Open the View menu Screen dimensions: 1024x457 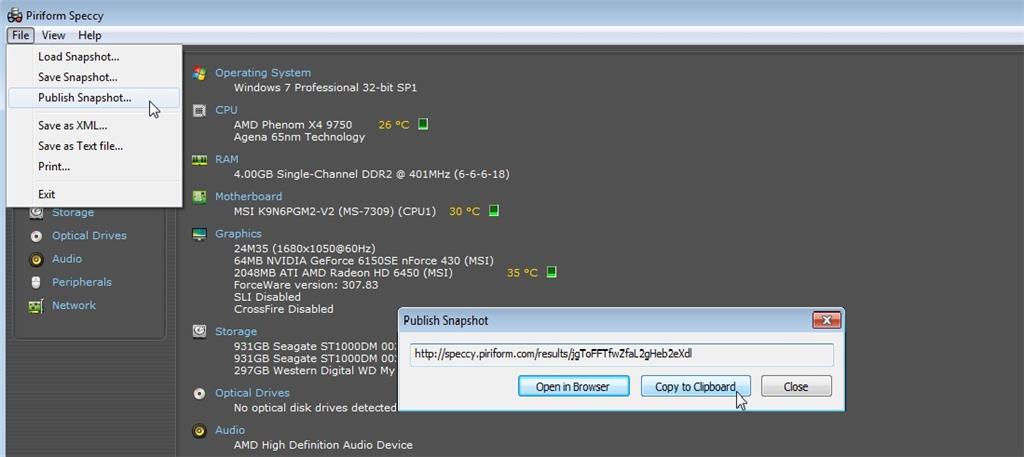pyautogui.click(x=54, y=35)
